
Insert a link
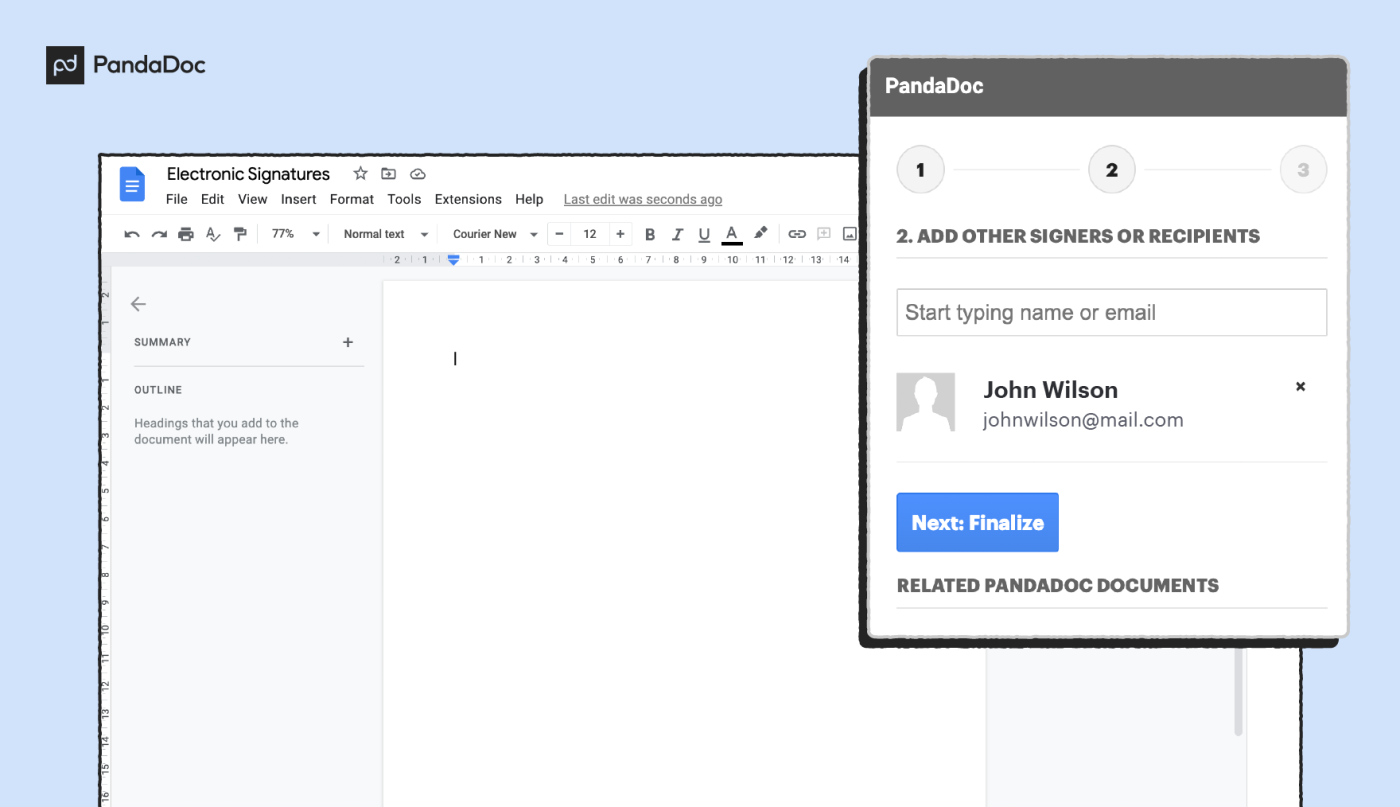pos(797,234)
